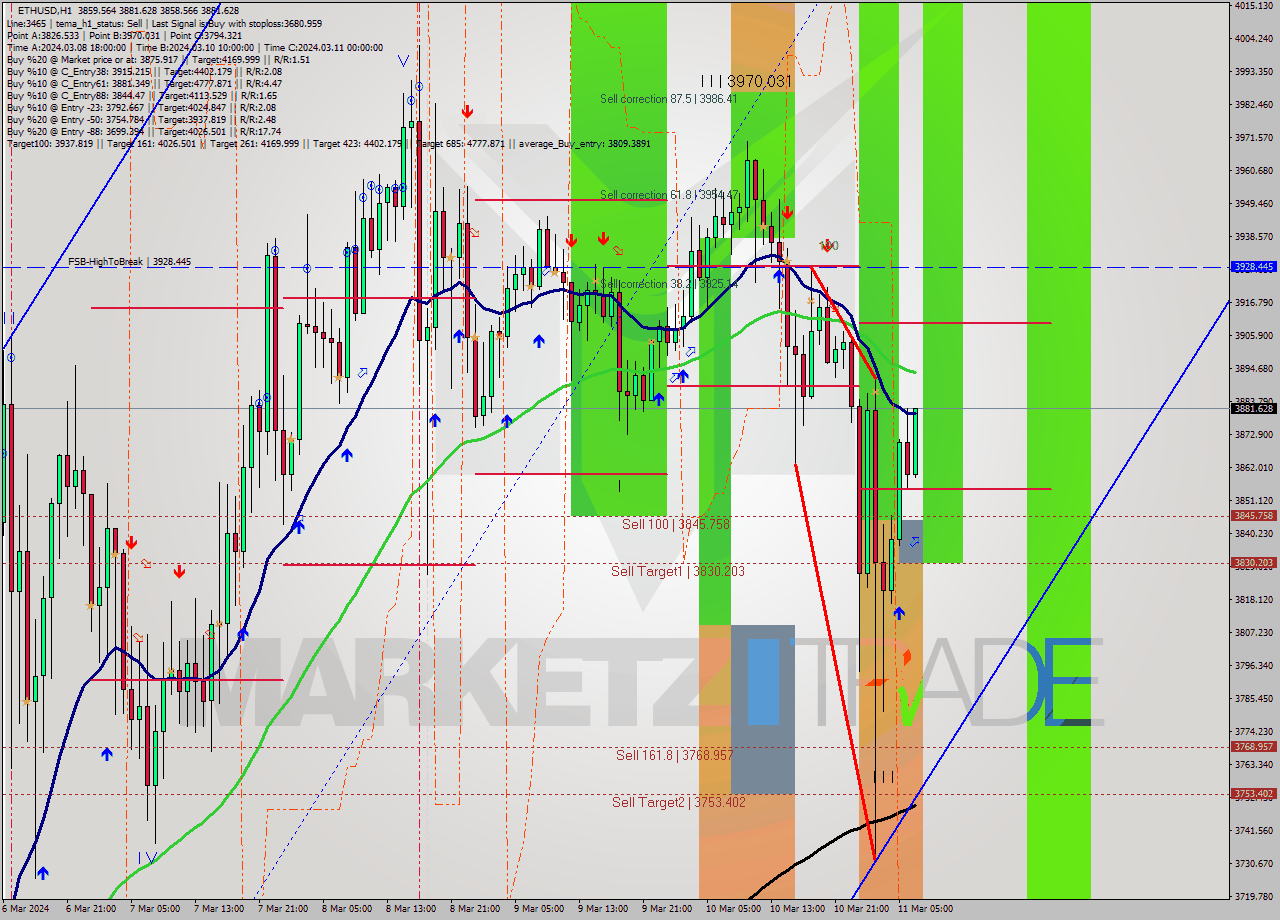This screenshot has width=1280, height=920.
Task: Click the 3928.445 price tag on axis
Action: click(1254, 267)
